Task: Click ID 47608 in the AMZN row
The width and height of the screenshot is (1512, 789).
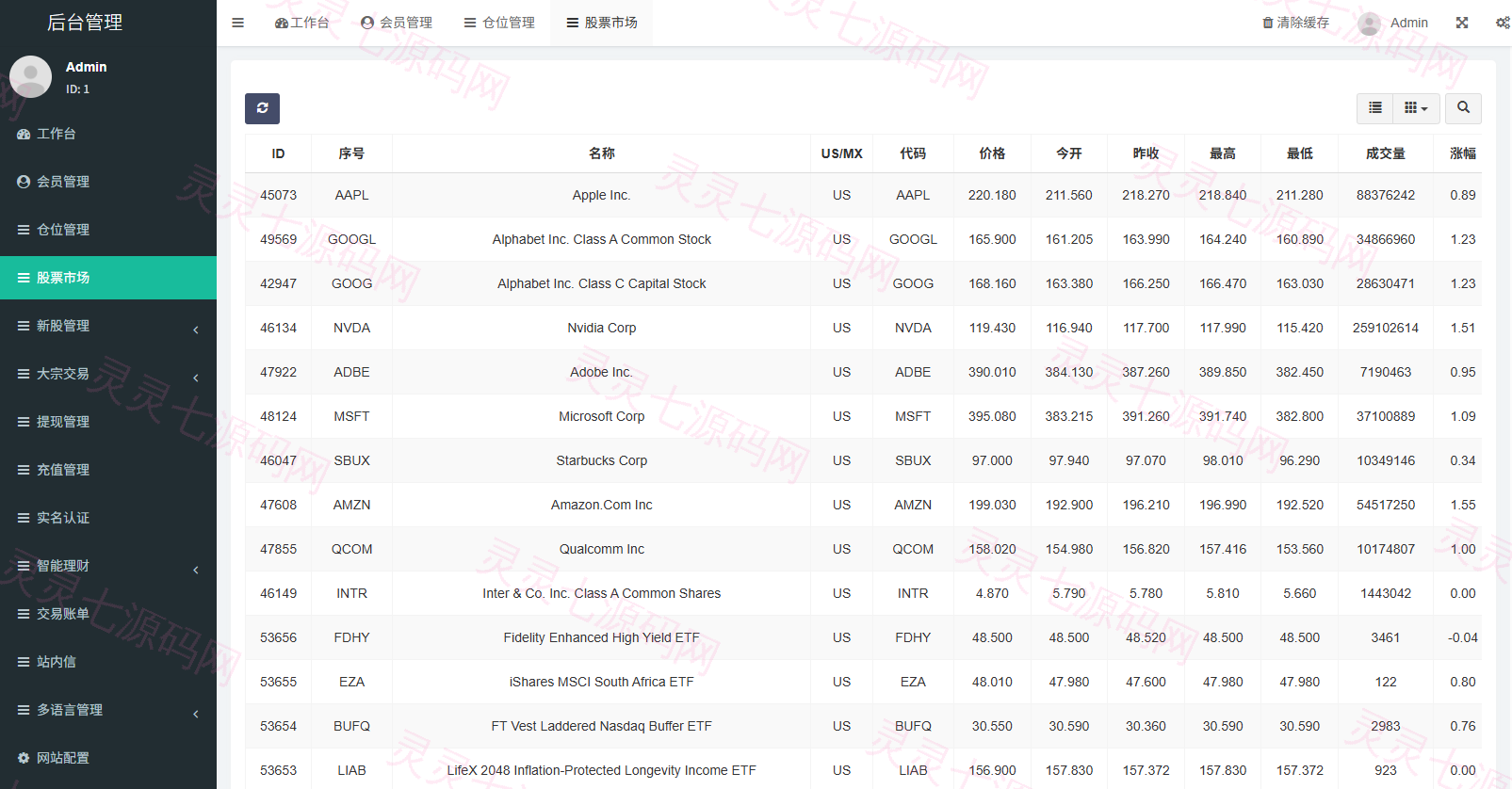Action: click(278, 505)
